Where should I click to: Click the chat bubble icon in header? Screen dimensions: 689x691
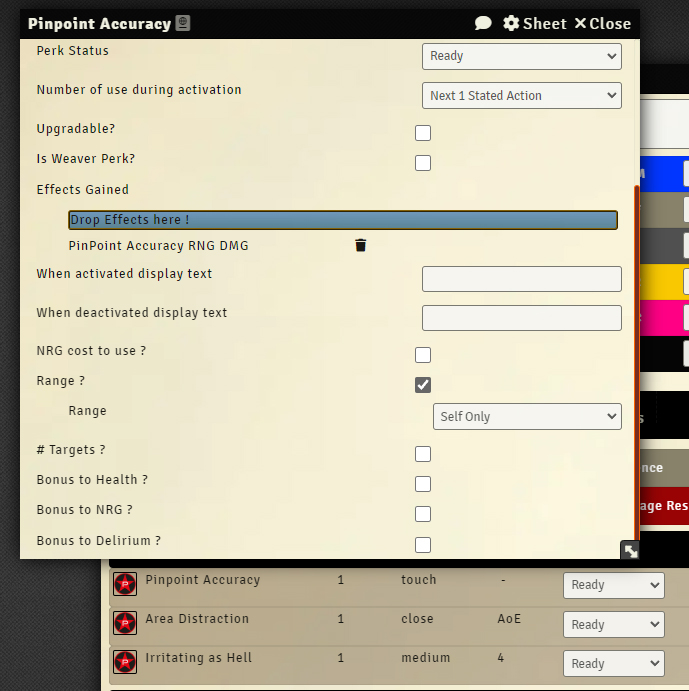click(483, 23)
